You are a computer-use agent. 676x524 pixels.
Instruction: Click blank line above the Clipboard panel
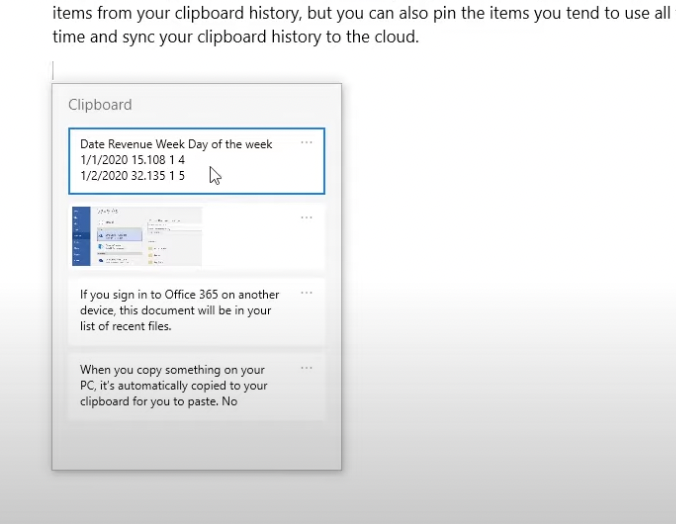click(x=200, y=68)
